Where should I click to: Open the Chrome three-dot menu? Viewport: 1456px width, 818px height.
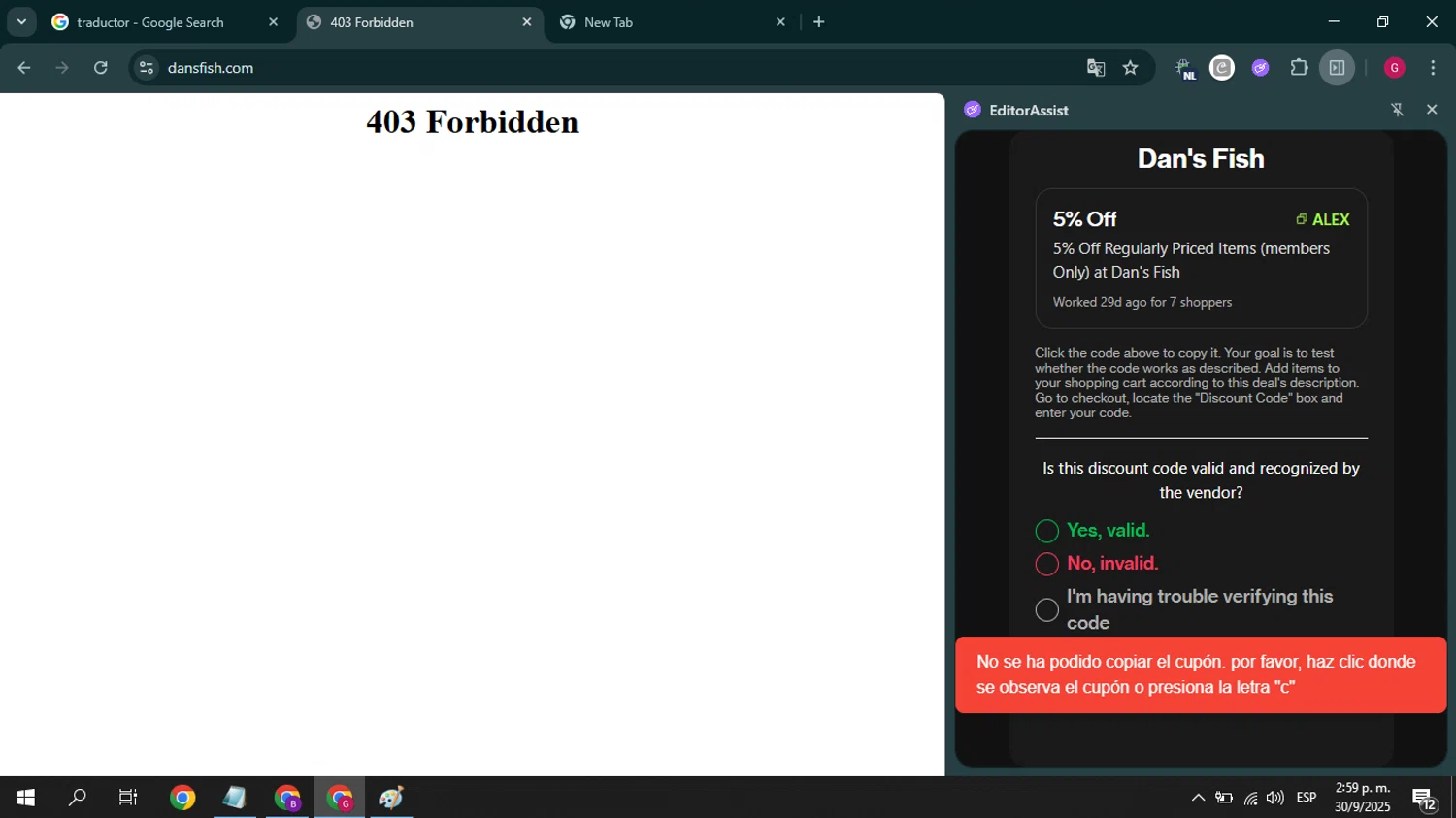[1433, 68]
